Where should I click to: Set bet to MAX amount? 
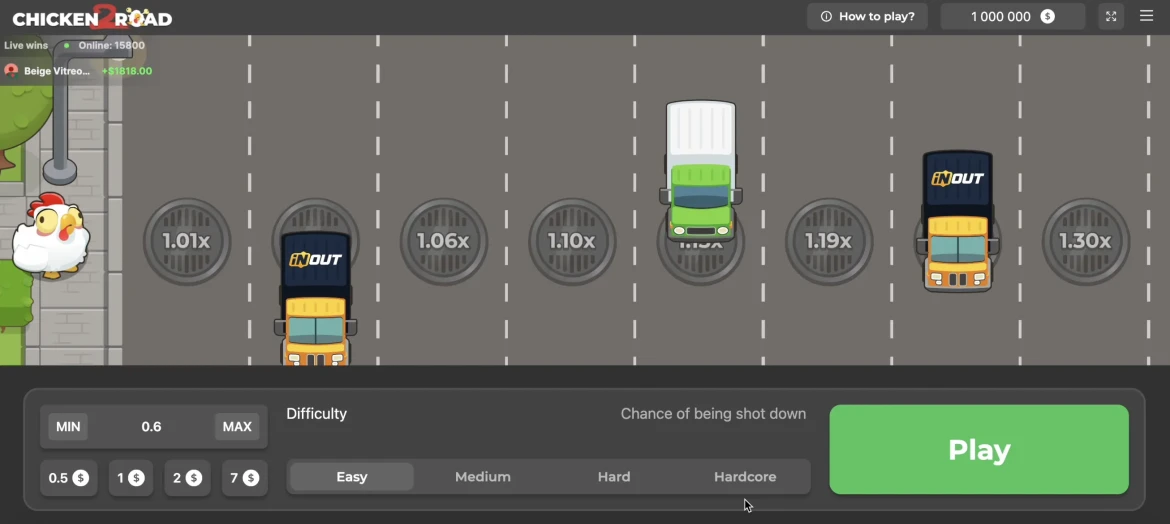pyautogui.click(x=237, y=427)
